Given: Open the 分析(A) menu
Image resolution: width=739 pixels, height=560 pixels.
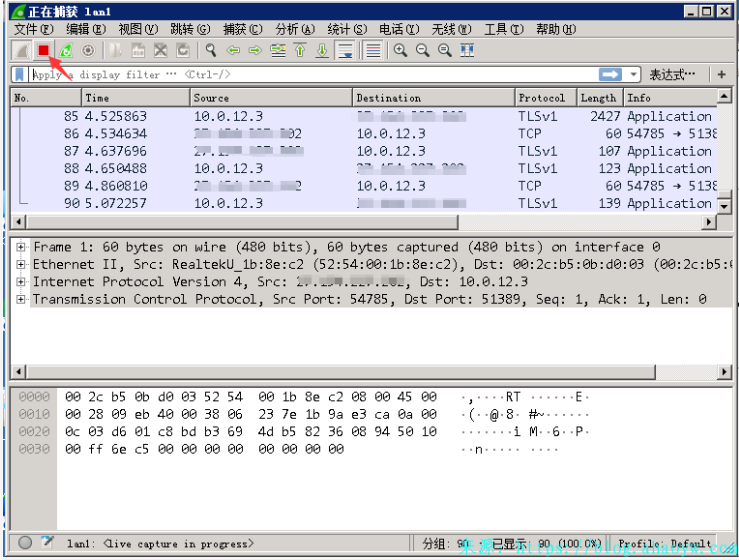Looking at the screenshot, I should tap(292, 29).
